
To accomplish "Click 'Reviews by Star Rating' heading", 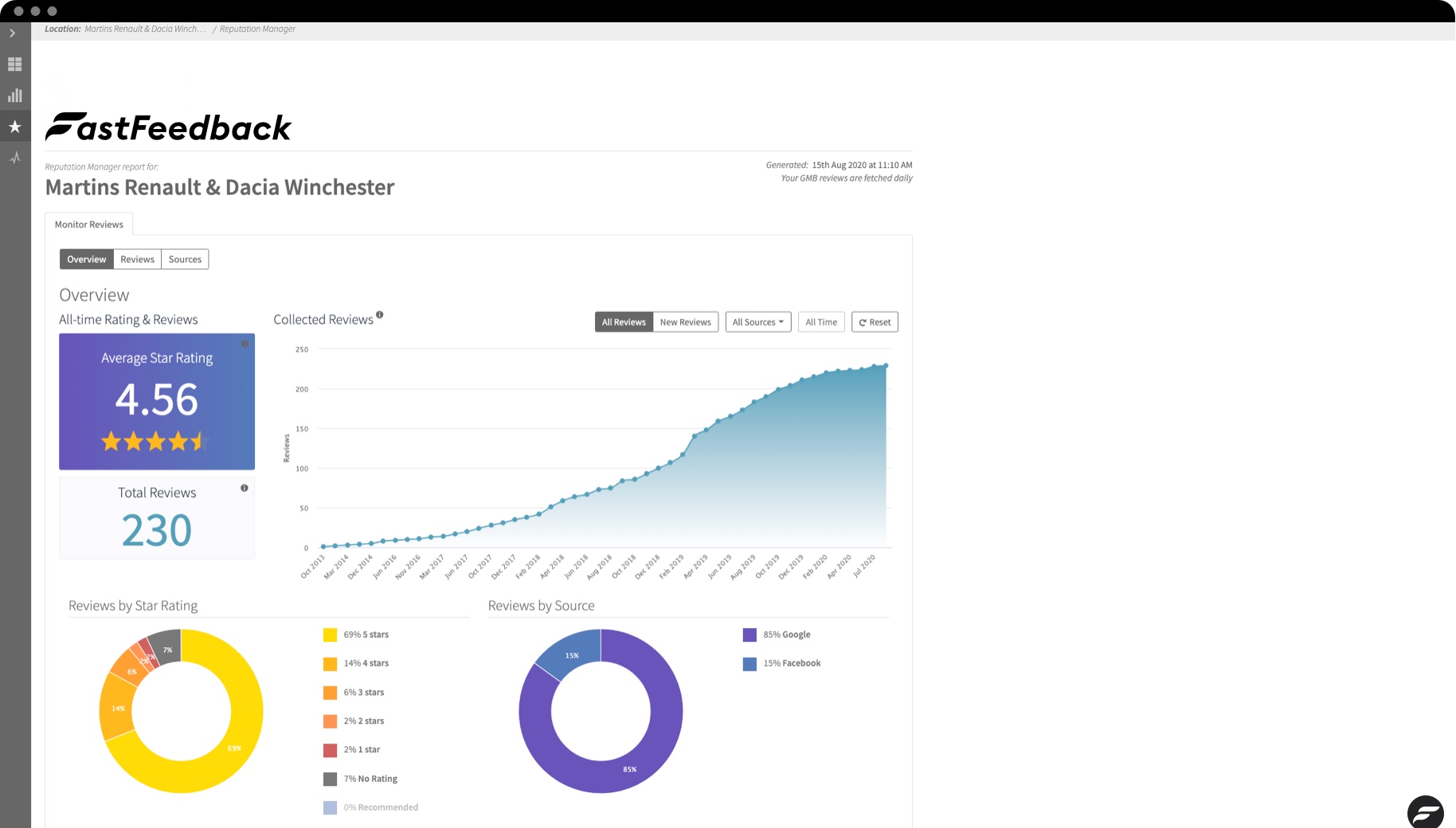I will [x=133, y=606].
